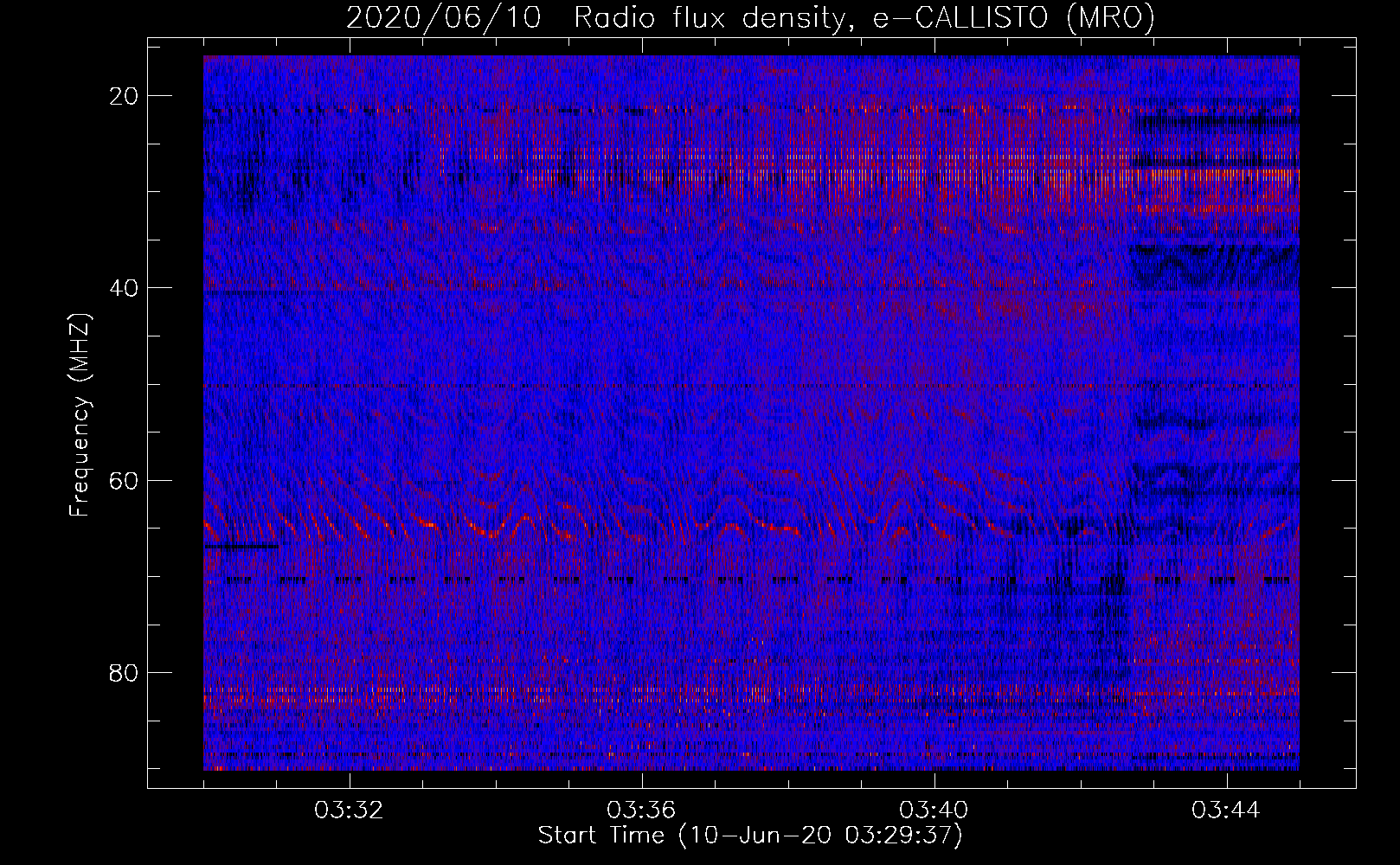Click the plot title '2020/06/10 Radio flux density, e-CALLISTO (MRO)'
The image size is (1400, 865).
point(750,18)
